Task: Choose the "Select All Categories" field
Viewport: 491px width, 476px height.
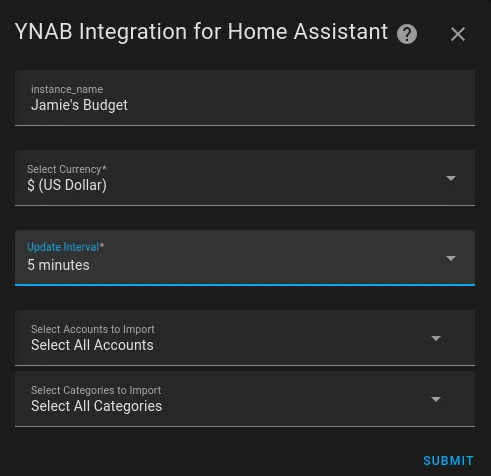Action: coord(245,399)
